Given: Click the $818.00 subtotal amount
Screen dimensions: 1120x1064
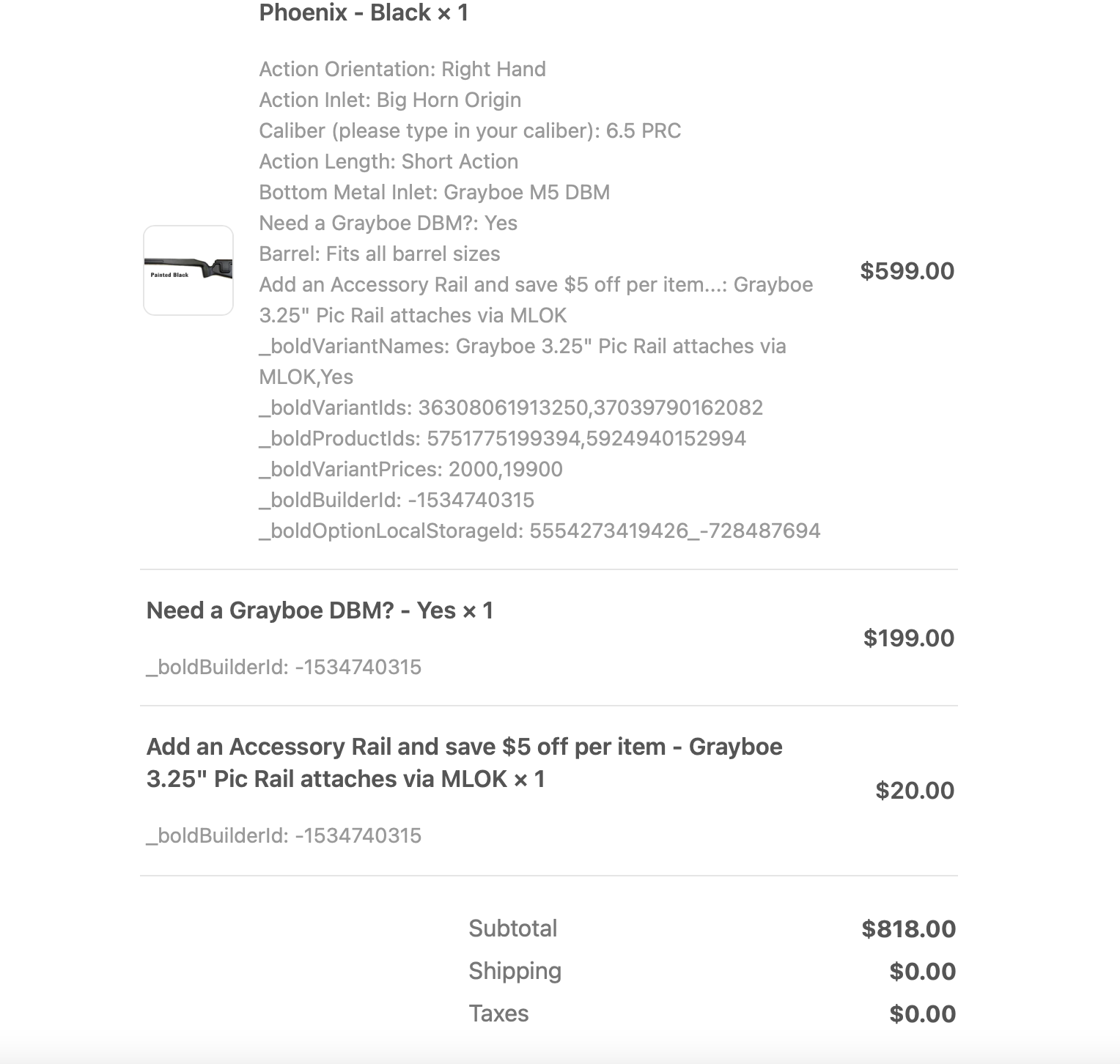Looking at the screenshot, I should click(909, 929).
